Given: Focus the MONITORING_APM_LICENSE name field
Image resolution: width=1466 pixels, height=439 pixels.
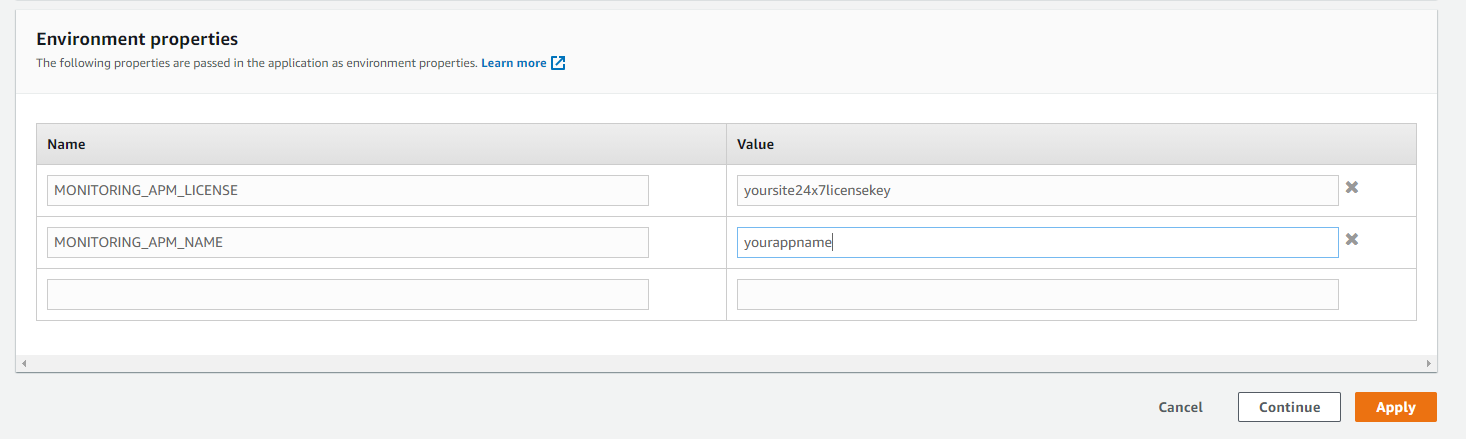Looking at the screenshot, I should 347,190.
